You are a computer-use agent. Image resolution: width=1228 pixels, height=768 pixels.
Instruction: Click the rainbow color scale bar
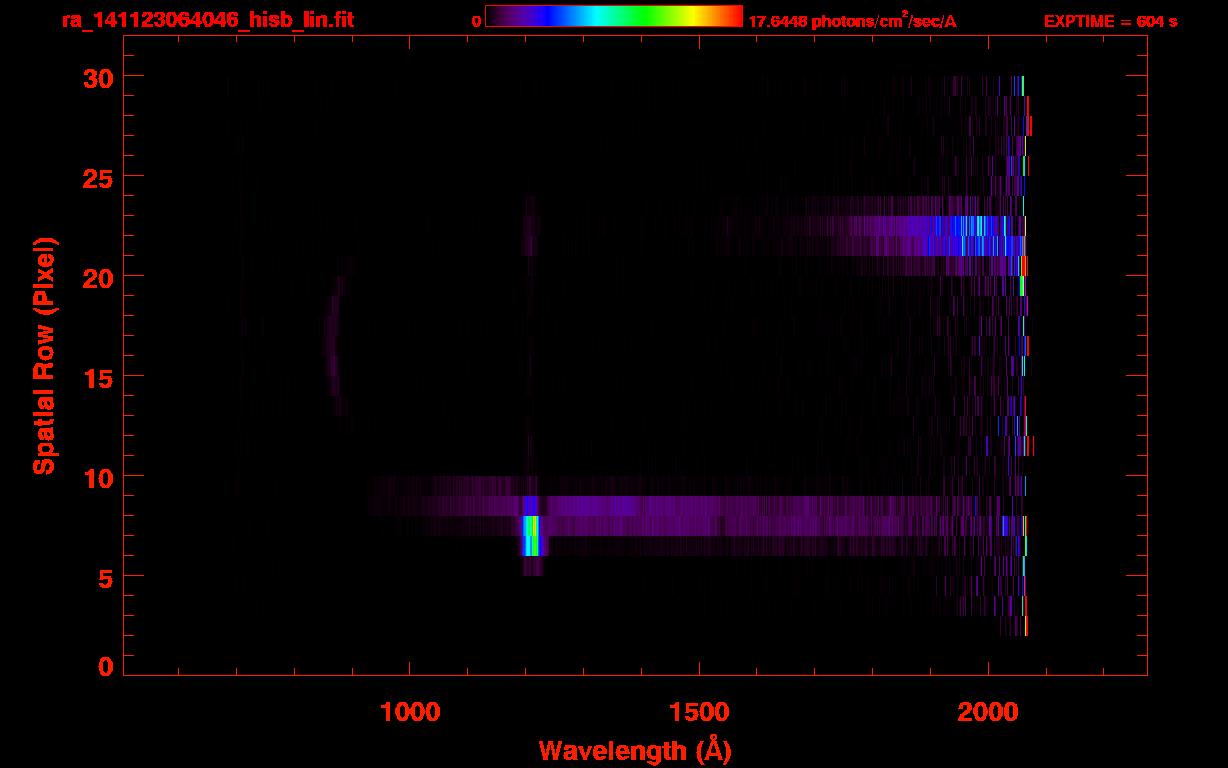pos(614,16)
